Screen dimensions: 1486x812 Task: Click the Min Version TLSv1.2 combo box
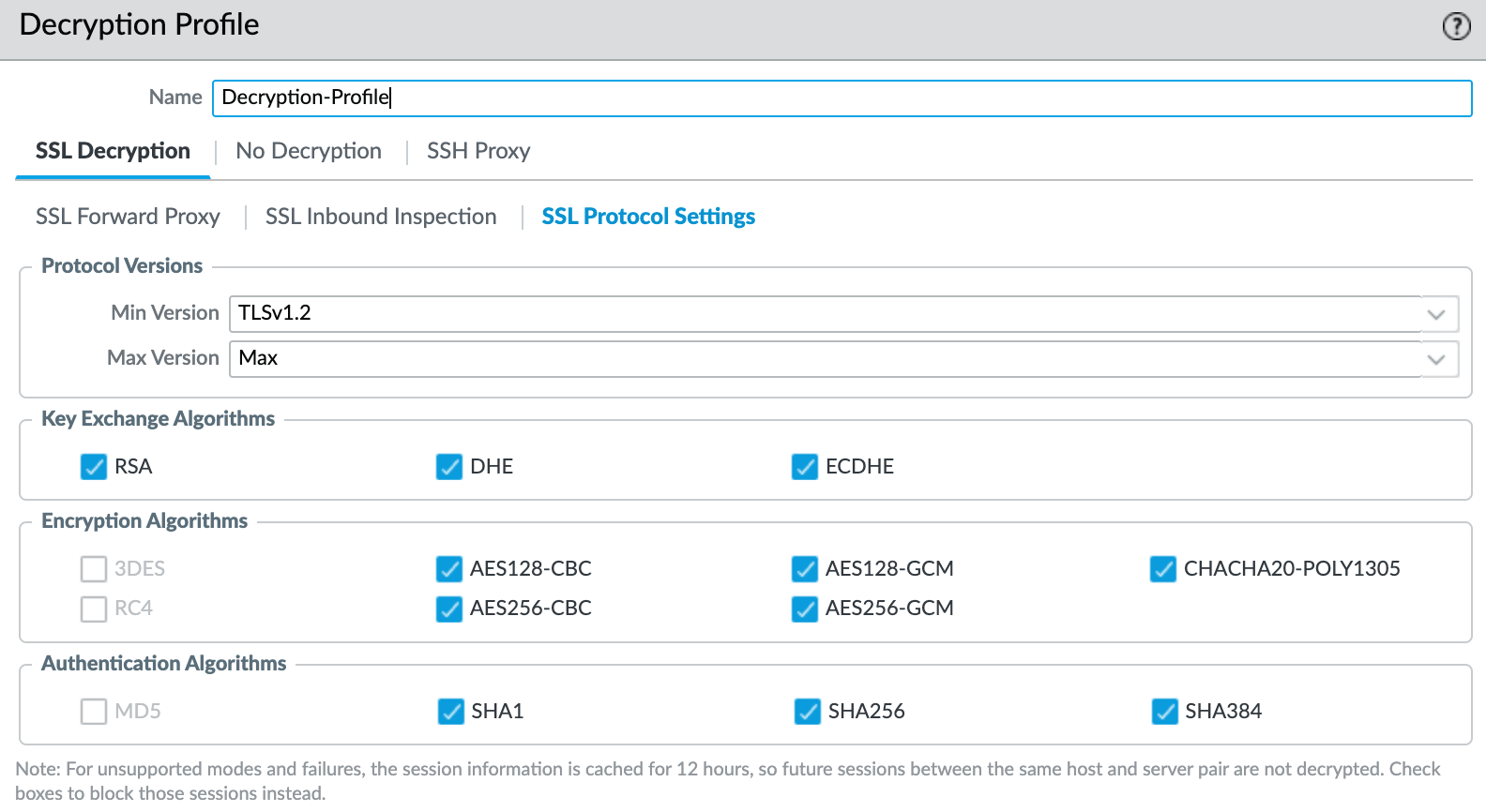pos(826,314)
